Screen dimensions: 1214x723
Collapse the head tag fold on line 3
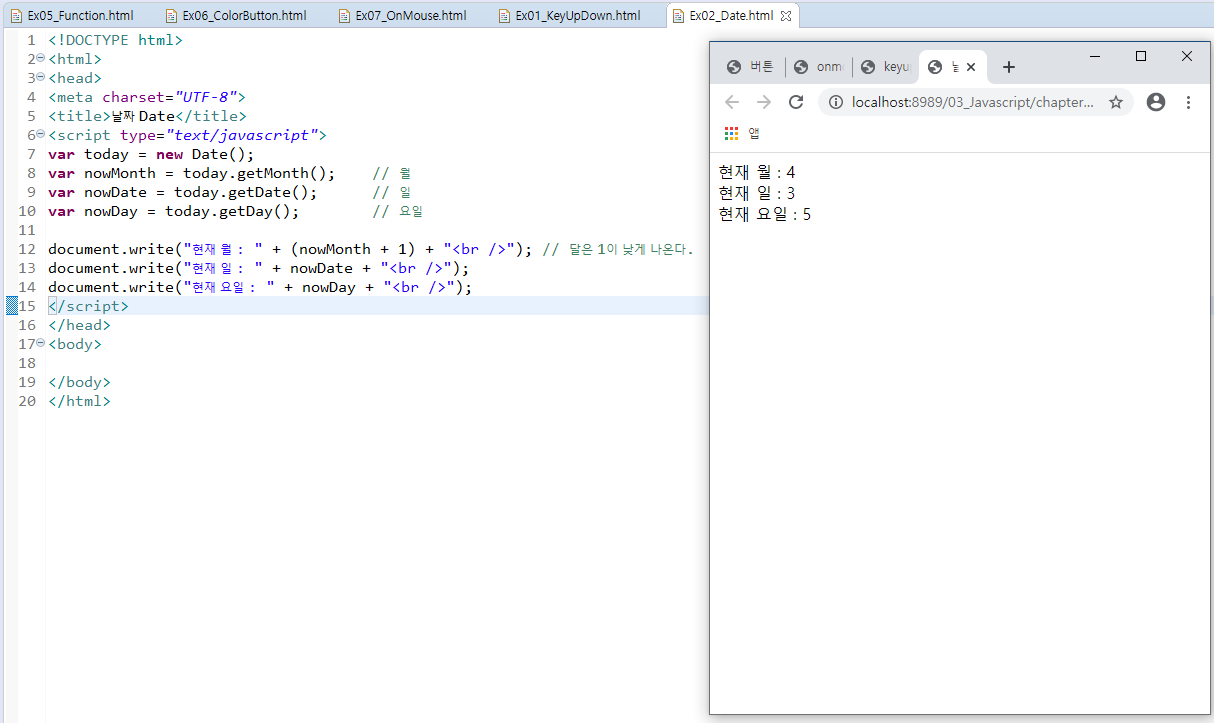(40, 77)
